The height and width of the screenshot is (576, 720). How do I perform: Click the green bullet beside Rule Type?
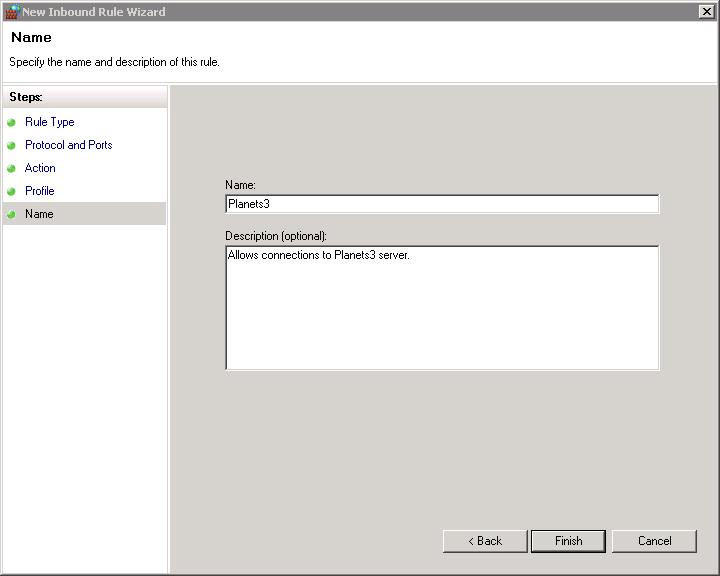pyautogui.click(x=12, y=122)
